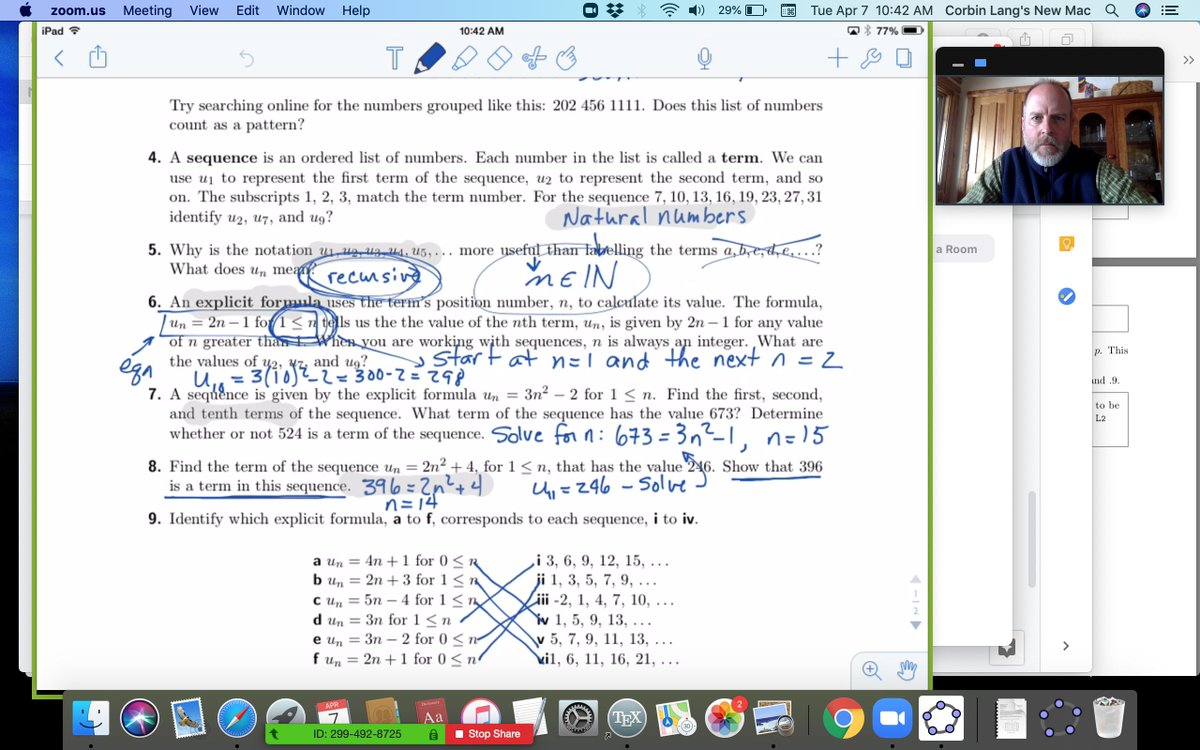Open the Corbin Lang's New Mac user menu
This screenshot has width=1200, height=750.
1017,10
